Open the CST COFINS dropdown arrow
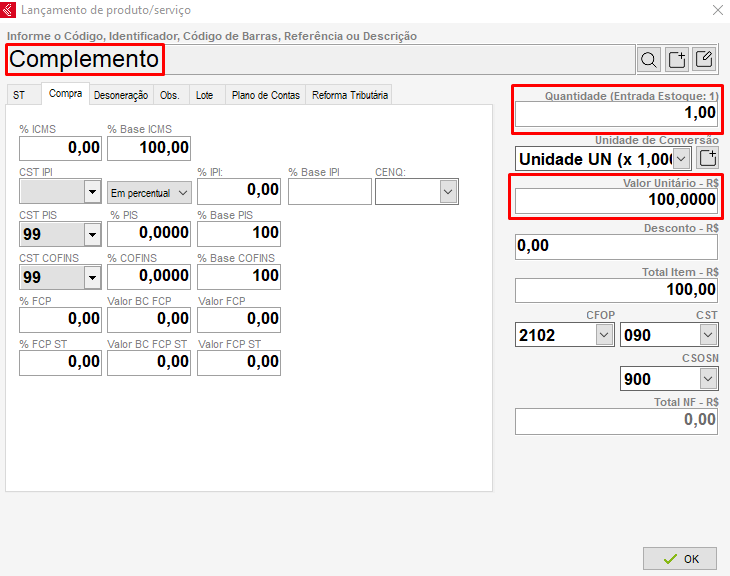730x576 pixels. [92, 278]
